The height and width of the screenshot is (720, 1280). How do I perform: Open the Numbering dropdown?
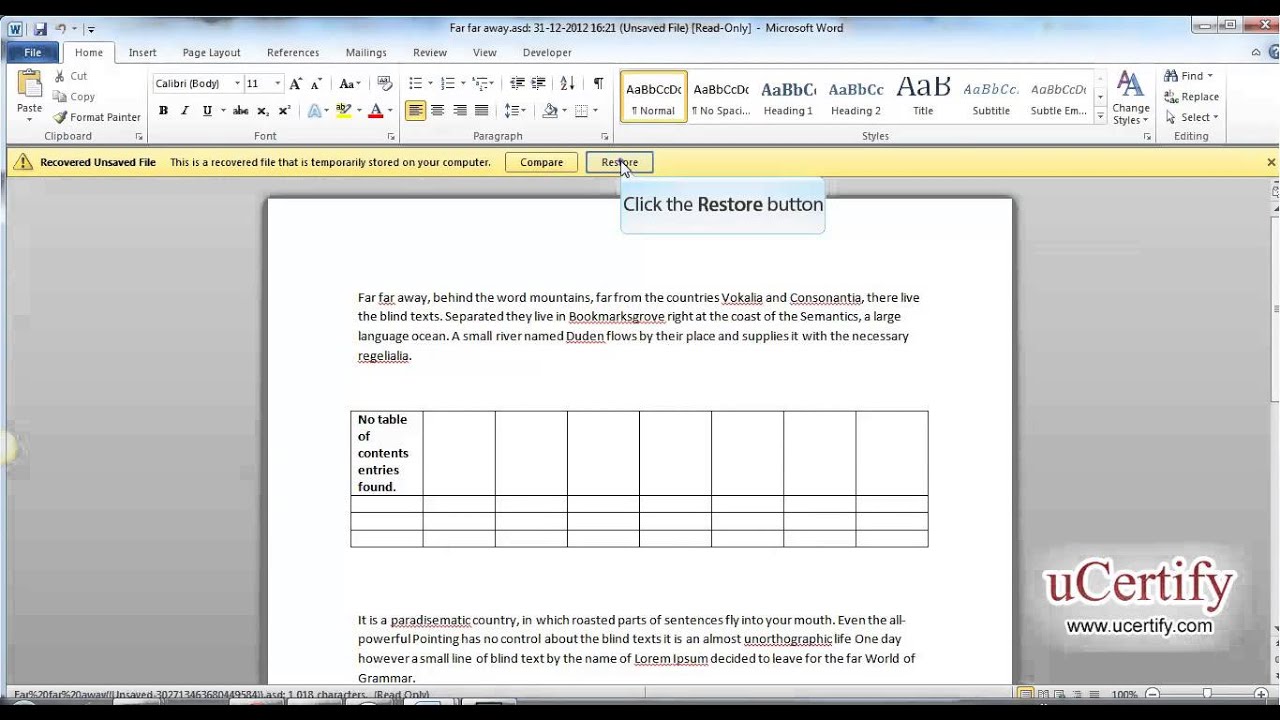tap(462, 84)
